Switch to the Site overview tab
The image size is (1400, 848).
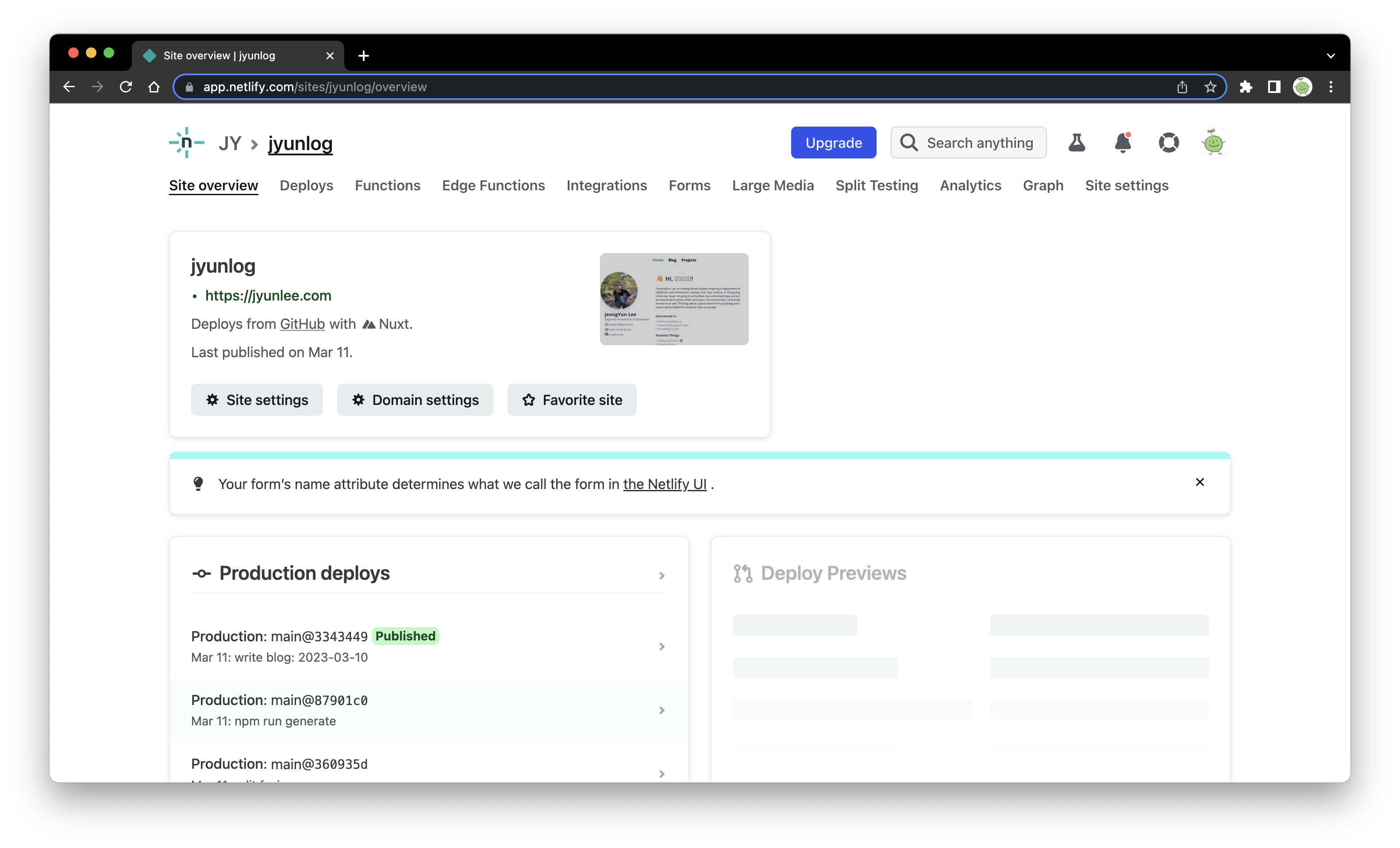(x=214, y=185)
